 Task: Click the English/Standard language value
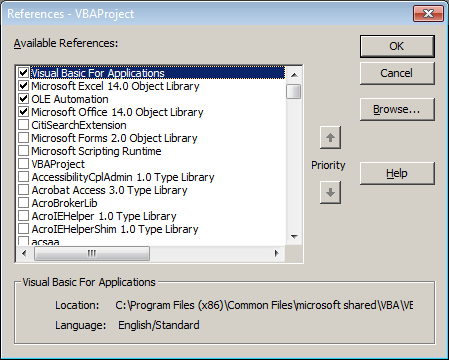pyautogui.click(x=159, y=325)
